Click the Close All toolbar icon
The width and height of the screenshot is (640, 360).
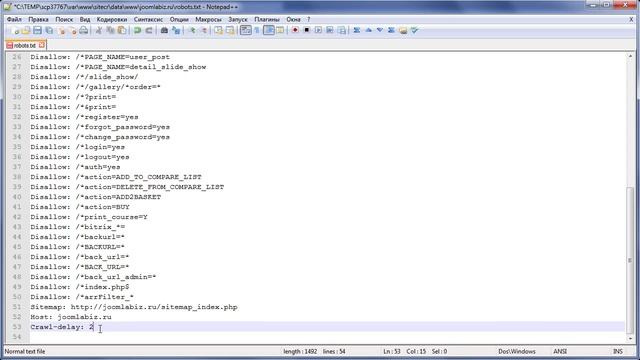pyautogui.click(x=72, y=31)
